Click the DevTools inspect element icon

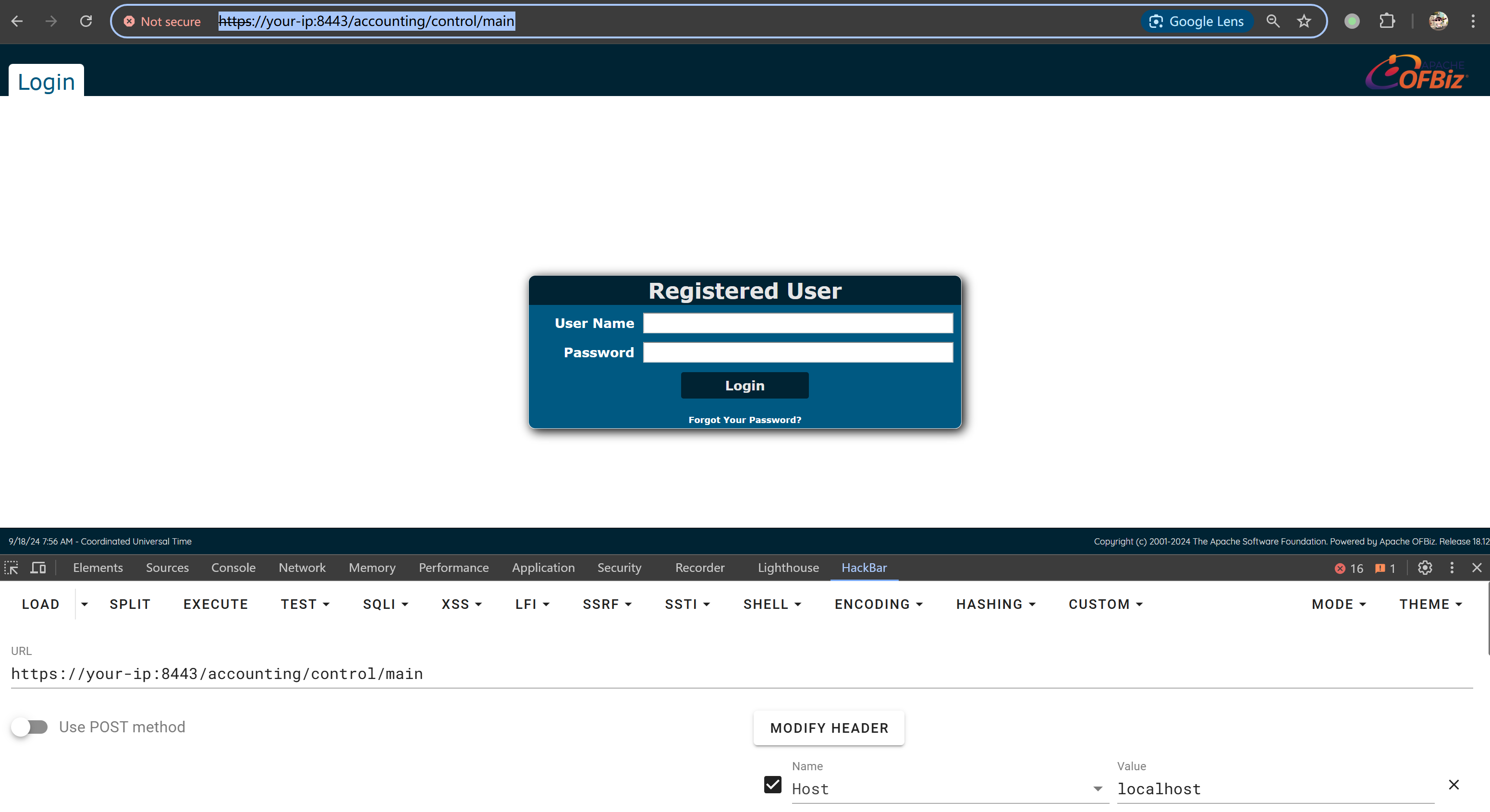tap(12, 568)
